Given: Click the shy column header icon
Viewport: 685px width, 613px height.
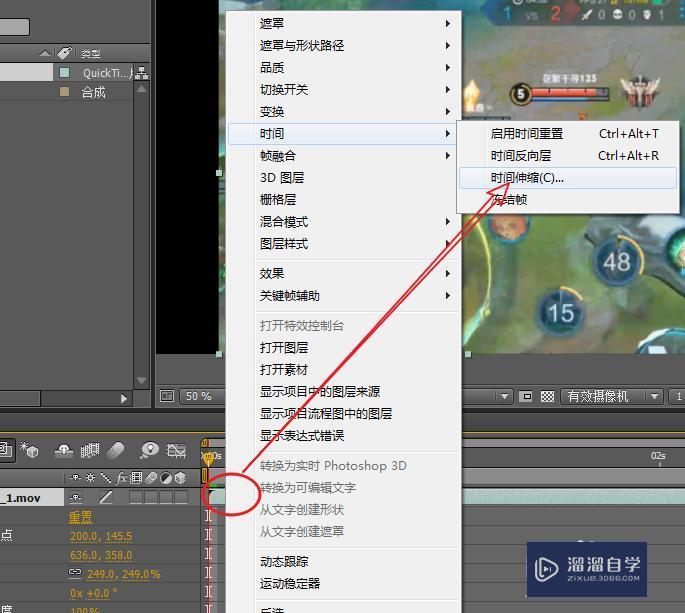Looking at the screenshot, I should click(x=76, y=478).
